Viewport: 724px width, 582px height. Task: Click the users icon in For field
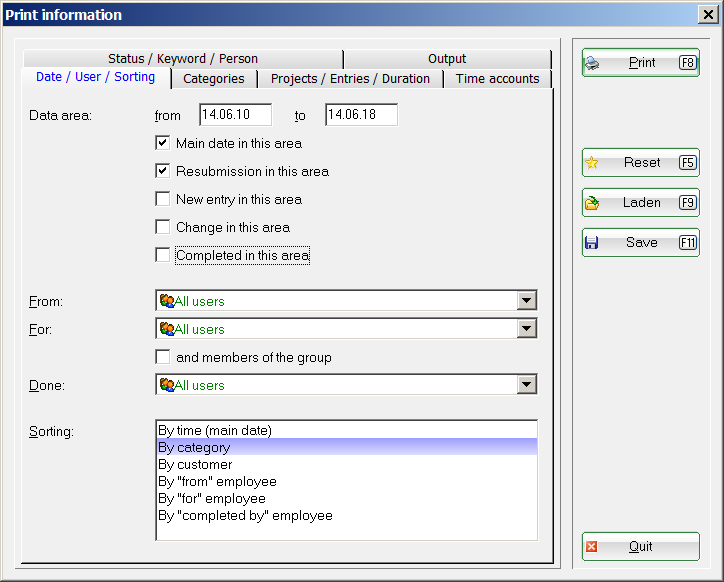(x=166, y=329)
